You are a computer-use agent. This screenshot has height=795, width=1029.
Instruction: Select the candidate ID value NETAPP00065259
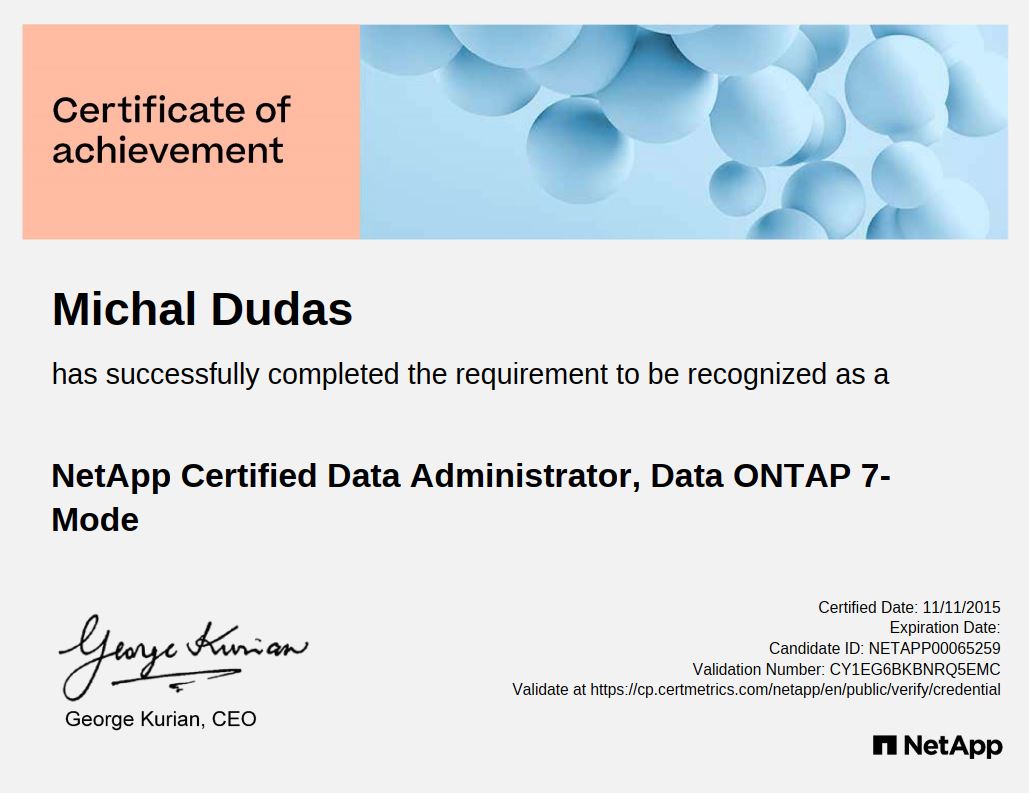click(x=934, y=648)
